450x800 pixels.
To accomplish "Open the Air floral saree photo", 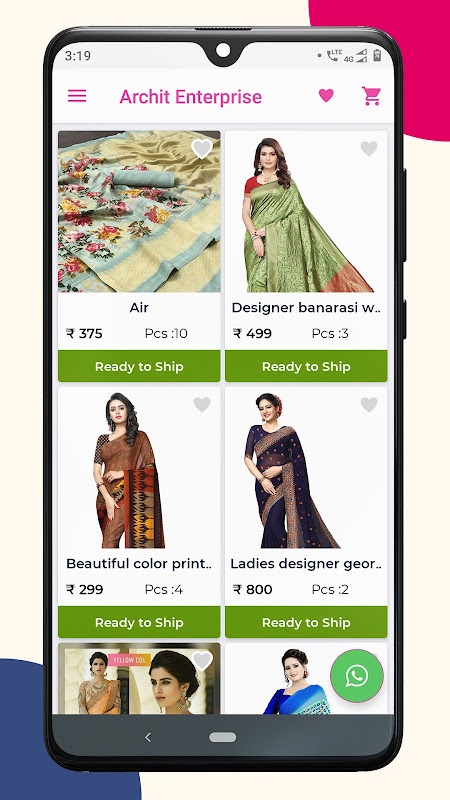I will 139,212.
